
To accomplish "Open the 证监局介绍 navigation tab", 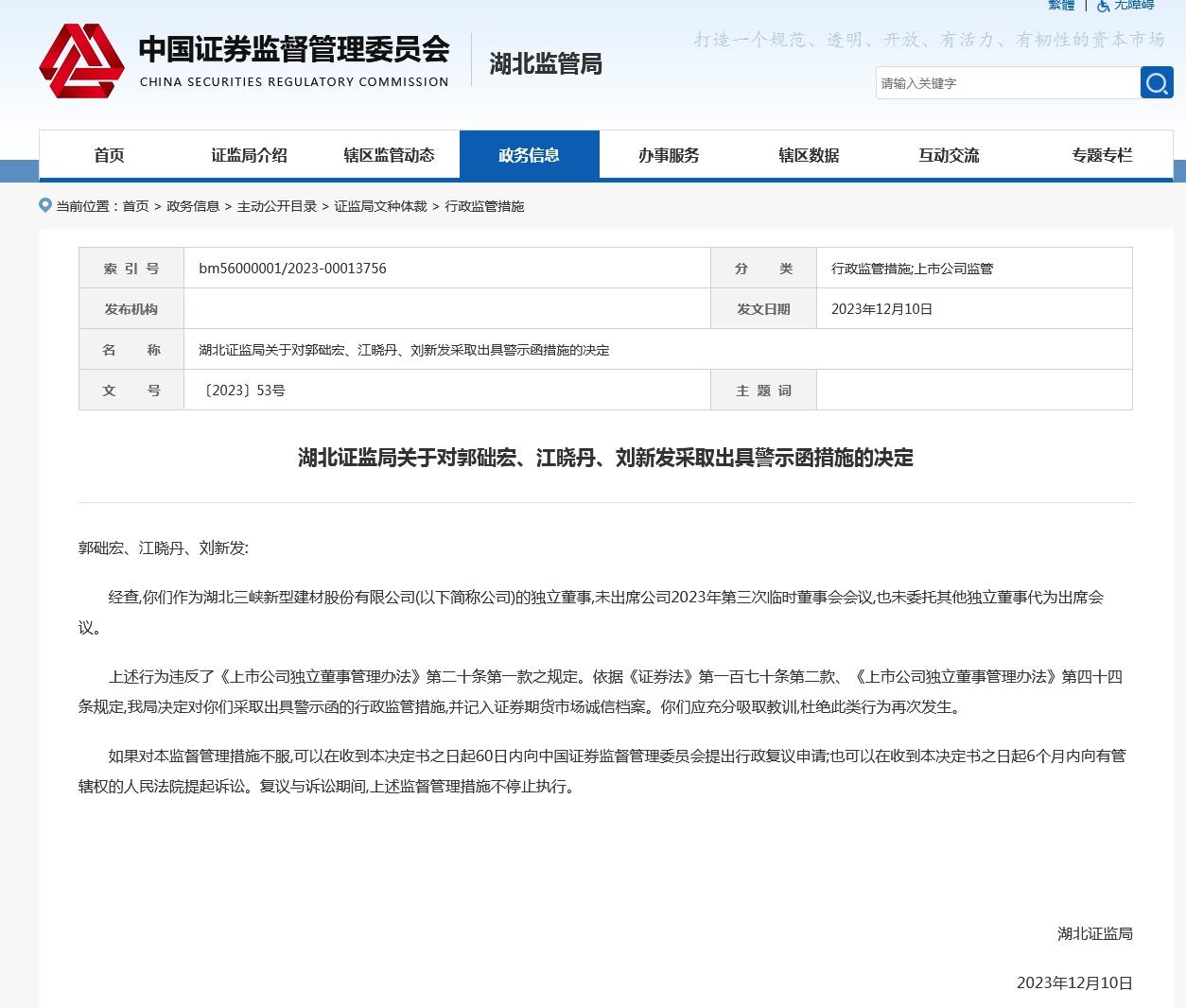I will pyautogui.click(x=249, y=155).
